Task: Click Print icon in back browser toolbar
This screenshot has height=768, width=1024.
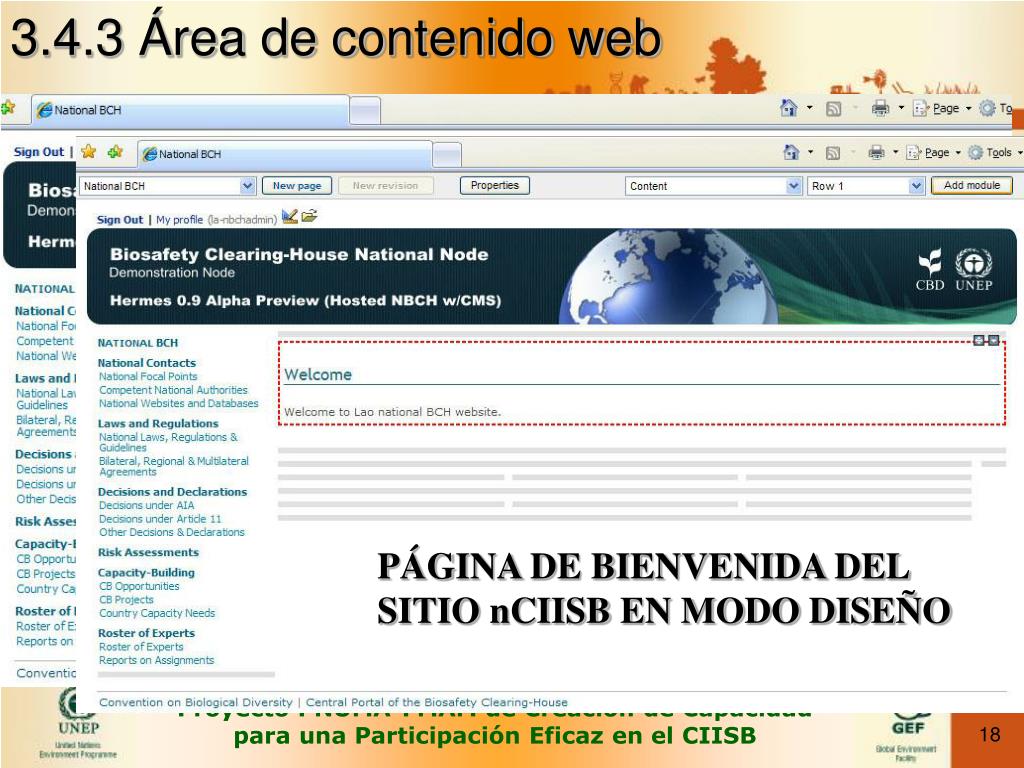Action: point(880,108)
